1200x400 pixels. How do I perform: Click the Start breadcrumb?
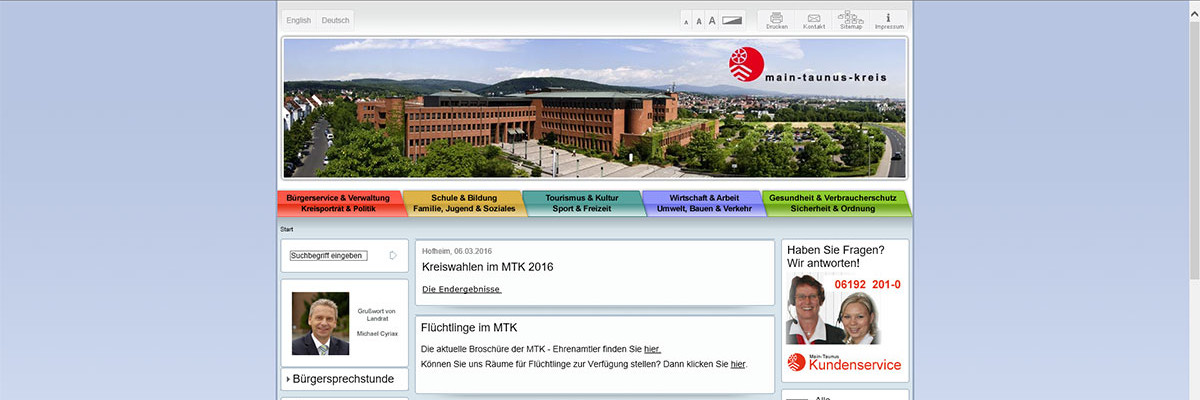(287, 230)
